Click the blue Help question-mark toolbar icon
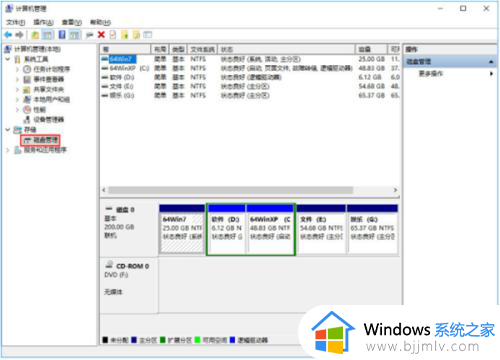Screen dimensions: 500x360 [x=62, y=35]
